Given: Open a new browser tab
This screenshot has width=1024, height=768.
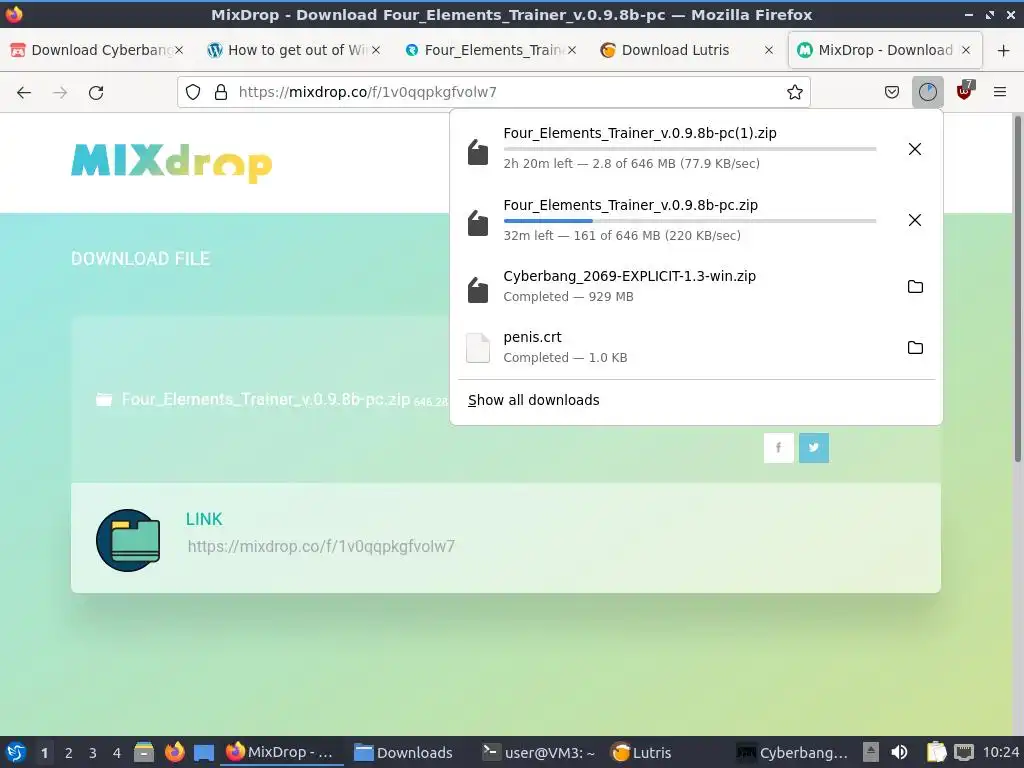Looking at the screenshot, I should click(1003, 50).
